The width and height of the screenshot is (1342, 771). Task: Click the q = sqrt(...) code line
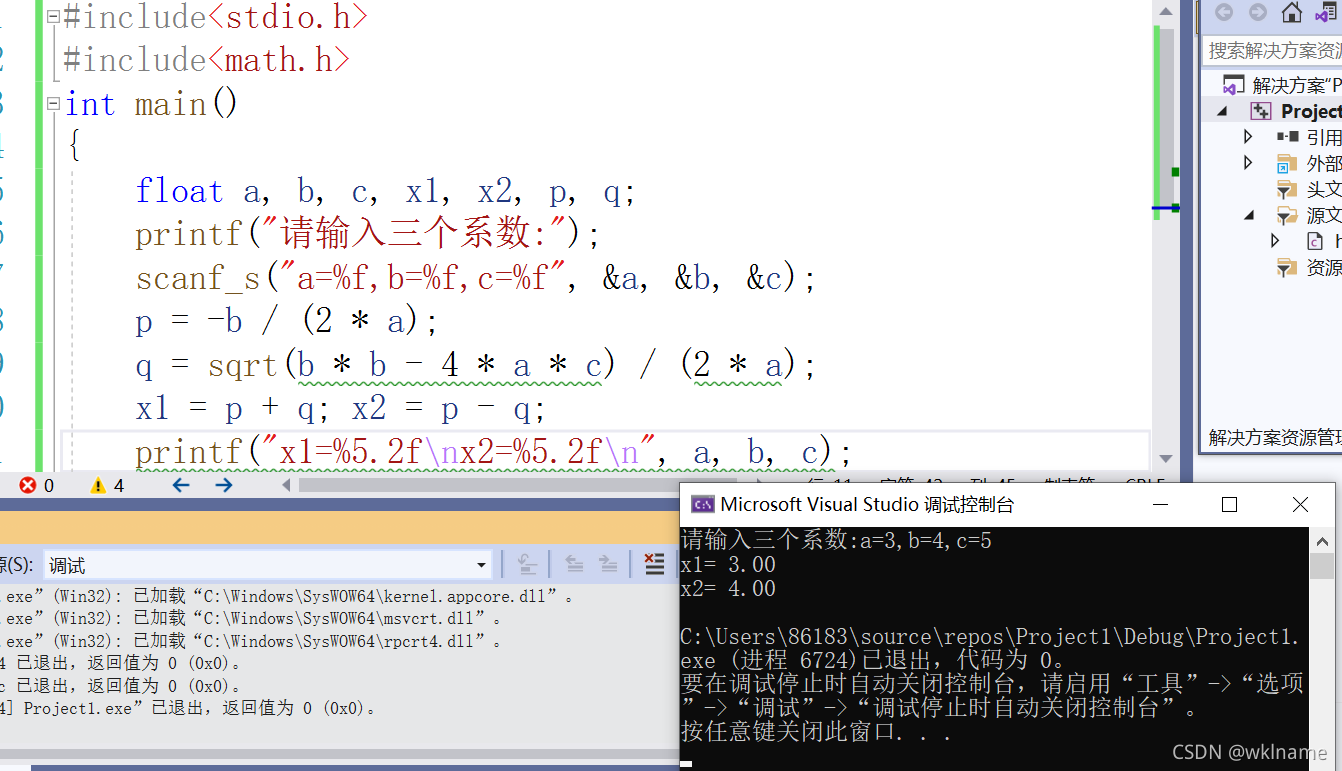tap(476, 366)
